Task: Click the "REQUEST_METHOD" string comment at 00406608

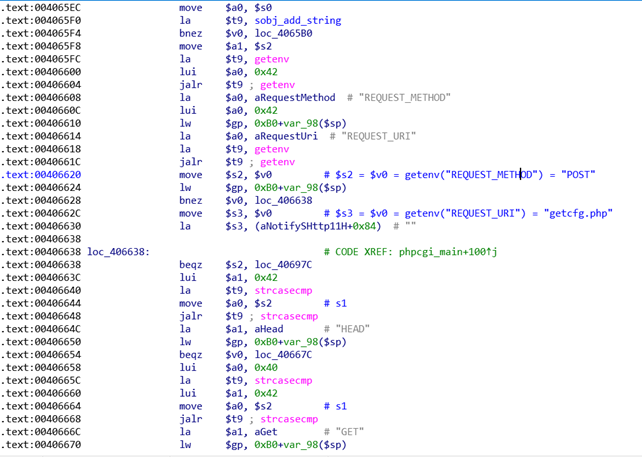Action: pyautogui.click(x=399, y=97)
